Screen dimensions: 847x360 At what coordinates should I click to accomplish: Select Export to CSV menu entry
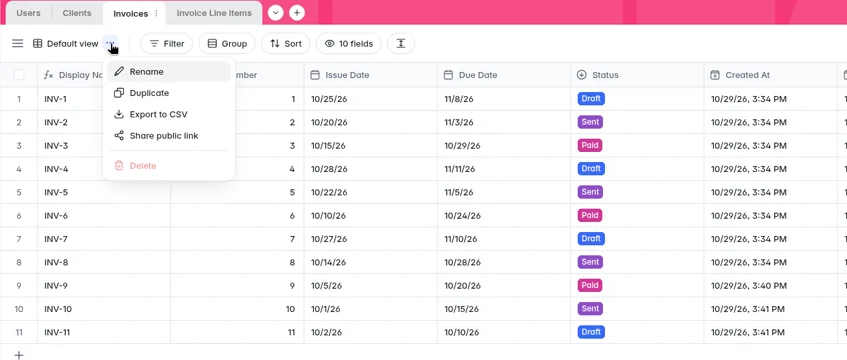point(169,115)
